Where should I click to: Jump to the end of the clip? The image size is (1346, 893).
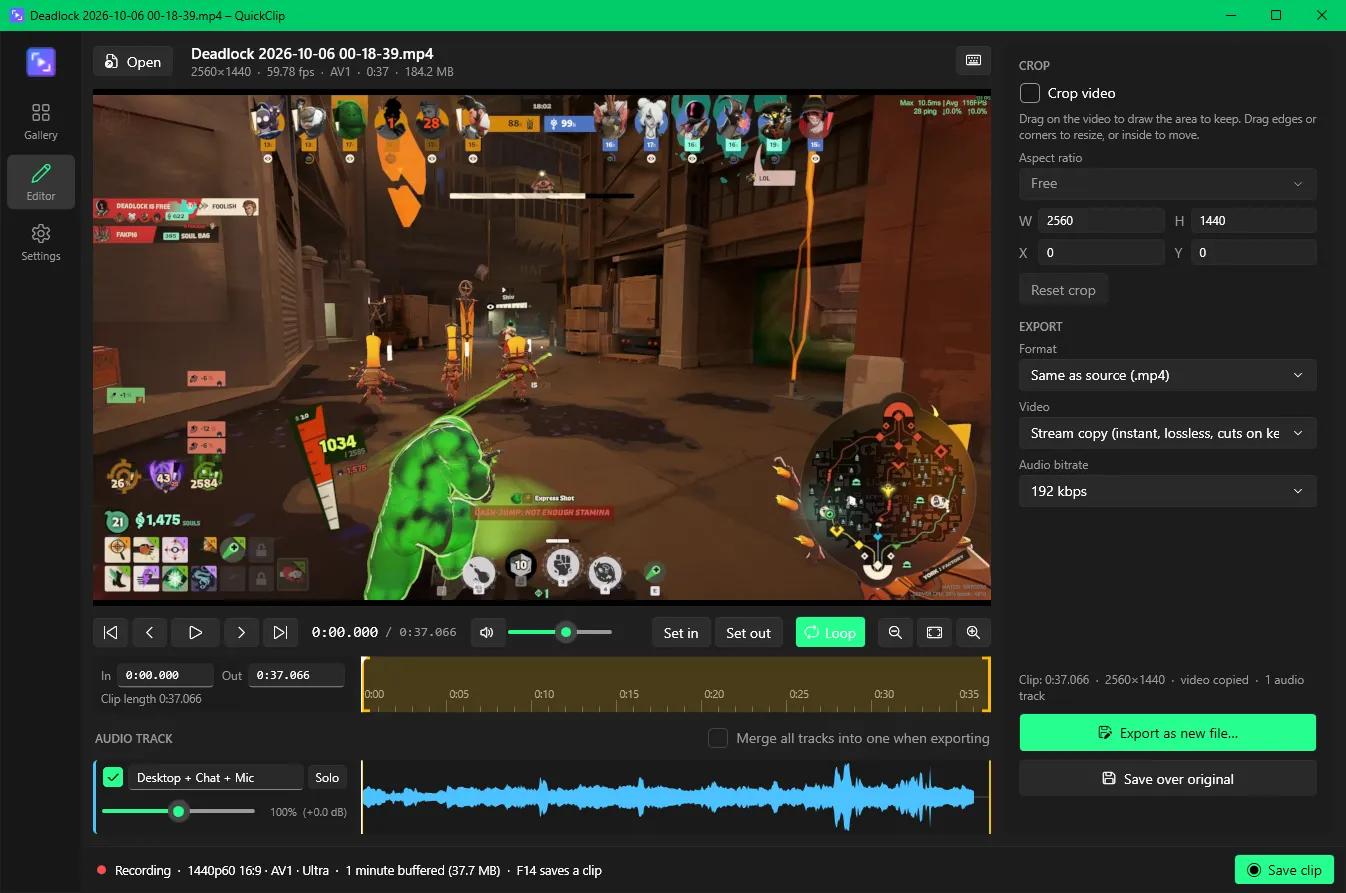pos(280,632)
